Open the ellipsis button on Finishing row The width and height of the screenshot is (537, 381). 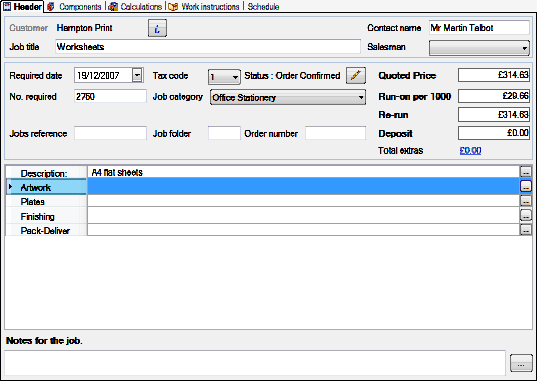(x=526, y=215)
